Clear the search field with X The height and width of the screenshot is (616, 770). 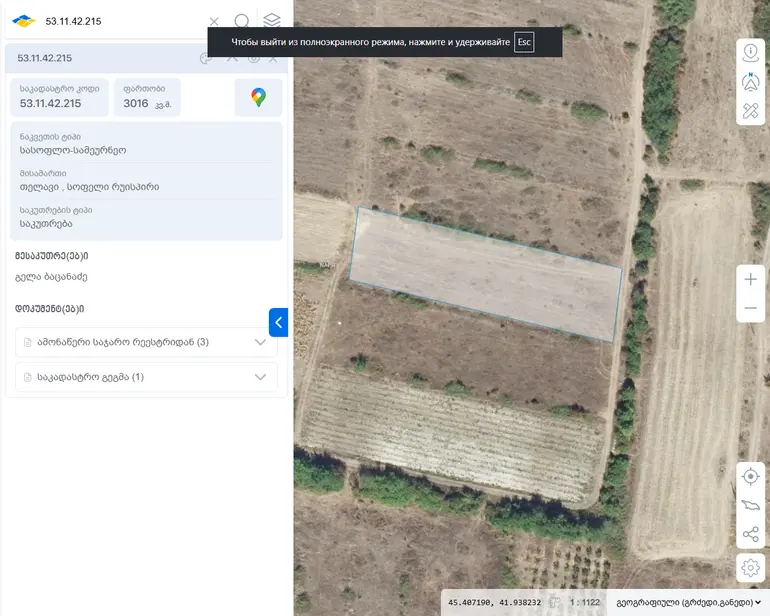(214, 22)
